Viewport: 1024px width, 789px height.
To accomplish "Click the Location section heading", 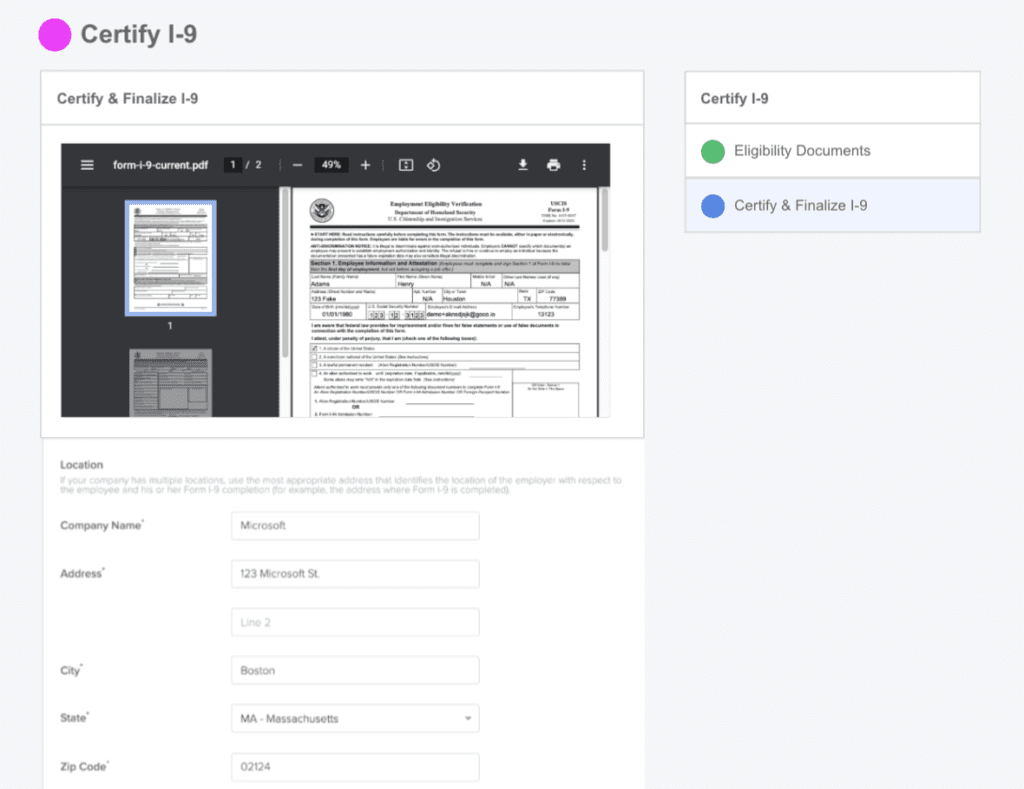I will coord(82,465).
